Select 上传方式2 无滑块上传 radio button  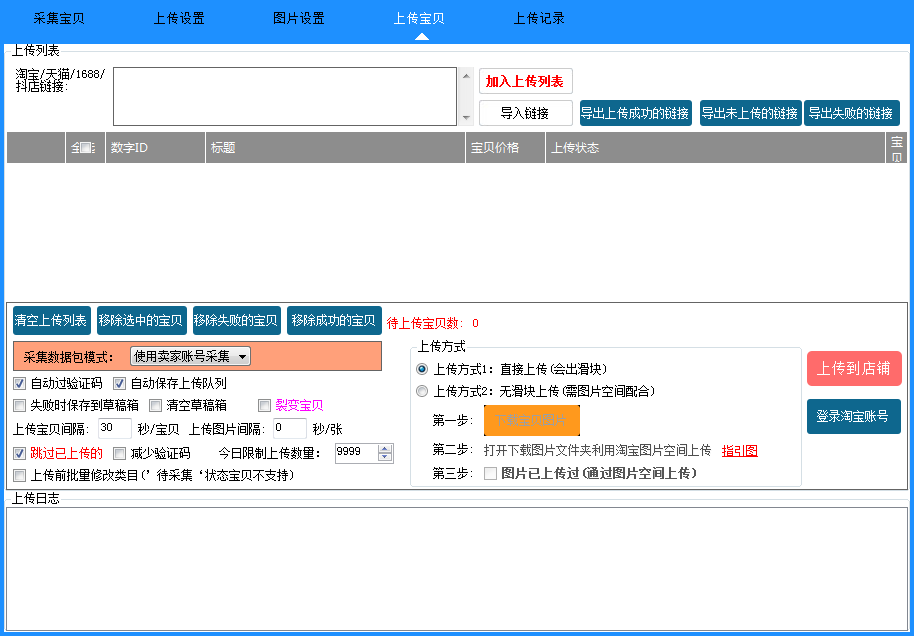[x=422, y=391]
